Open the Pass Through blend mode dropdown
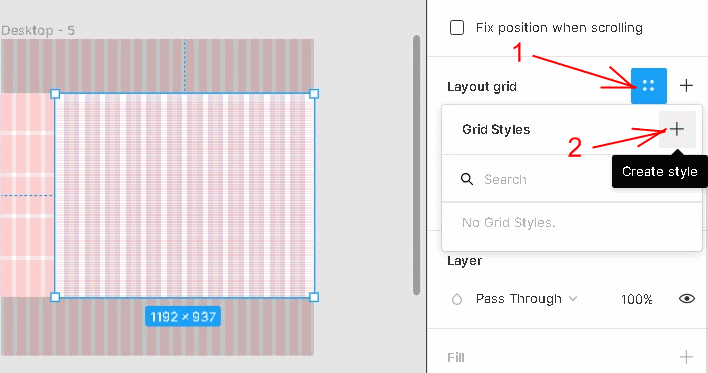 526,299
